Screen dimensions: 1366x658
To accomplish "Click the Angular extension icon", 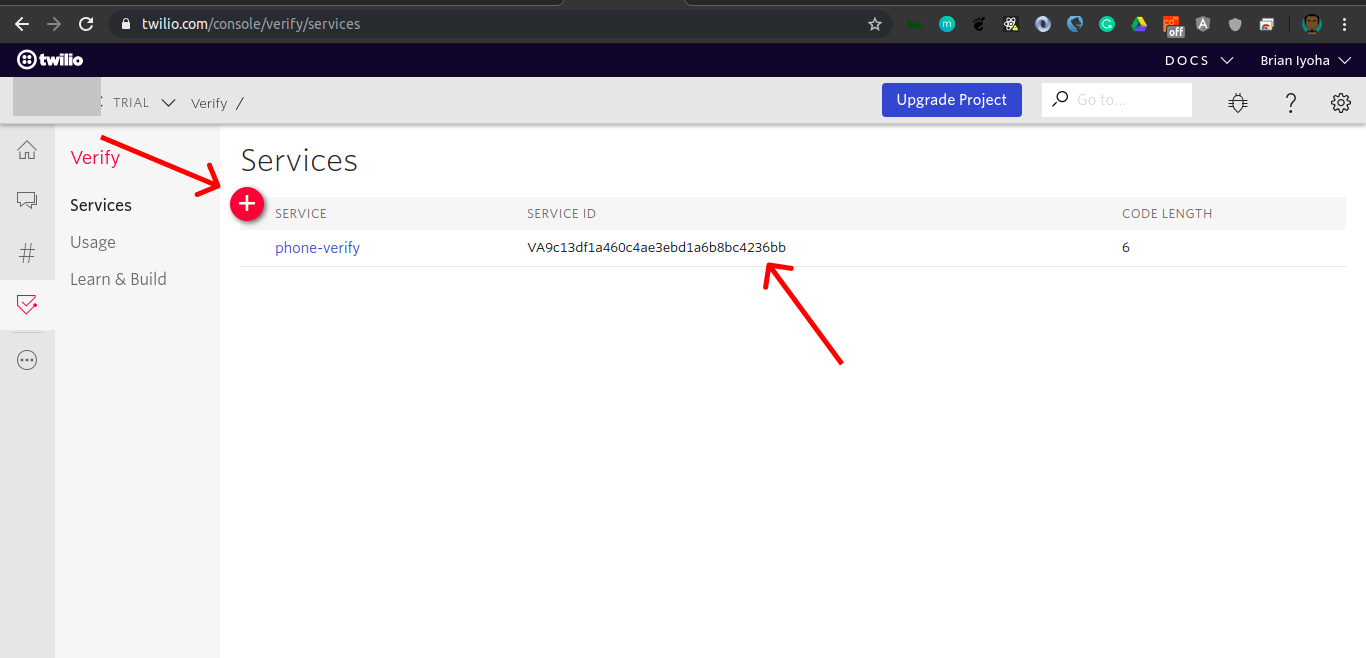I will point(1203,24).
